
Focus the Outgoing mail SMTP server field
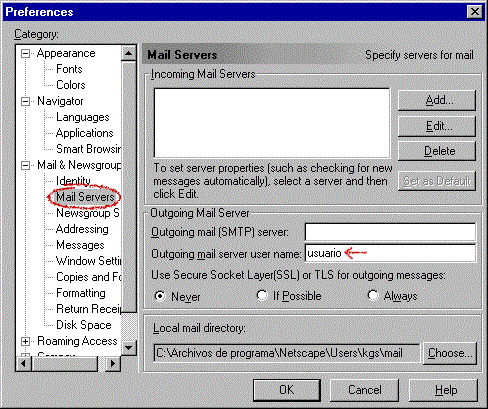(390, 232)
